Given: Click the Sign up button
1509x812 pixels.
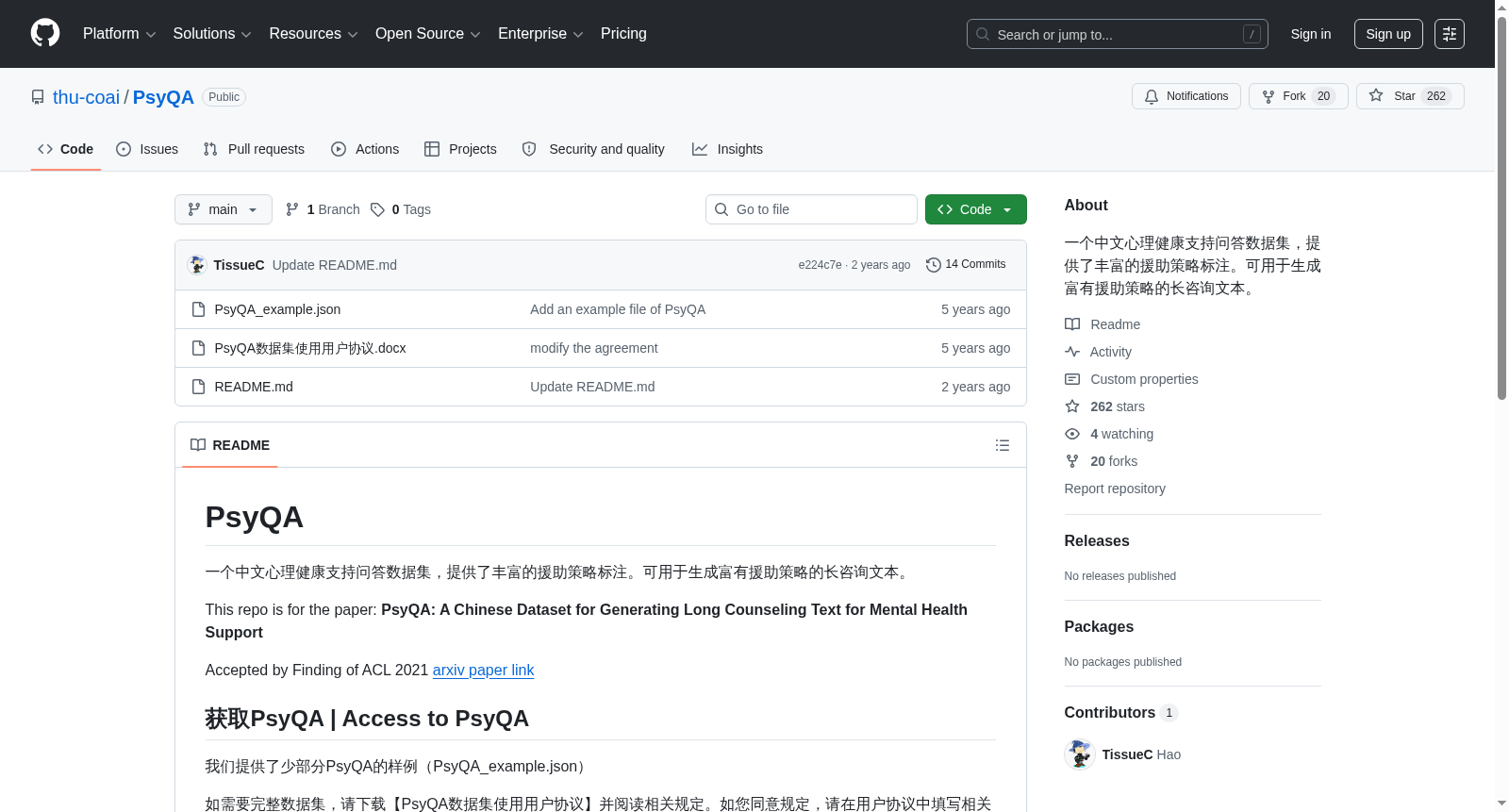Looking at the screenshot, I should coord(1388,34).
